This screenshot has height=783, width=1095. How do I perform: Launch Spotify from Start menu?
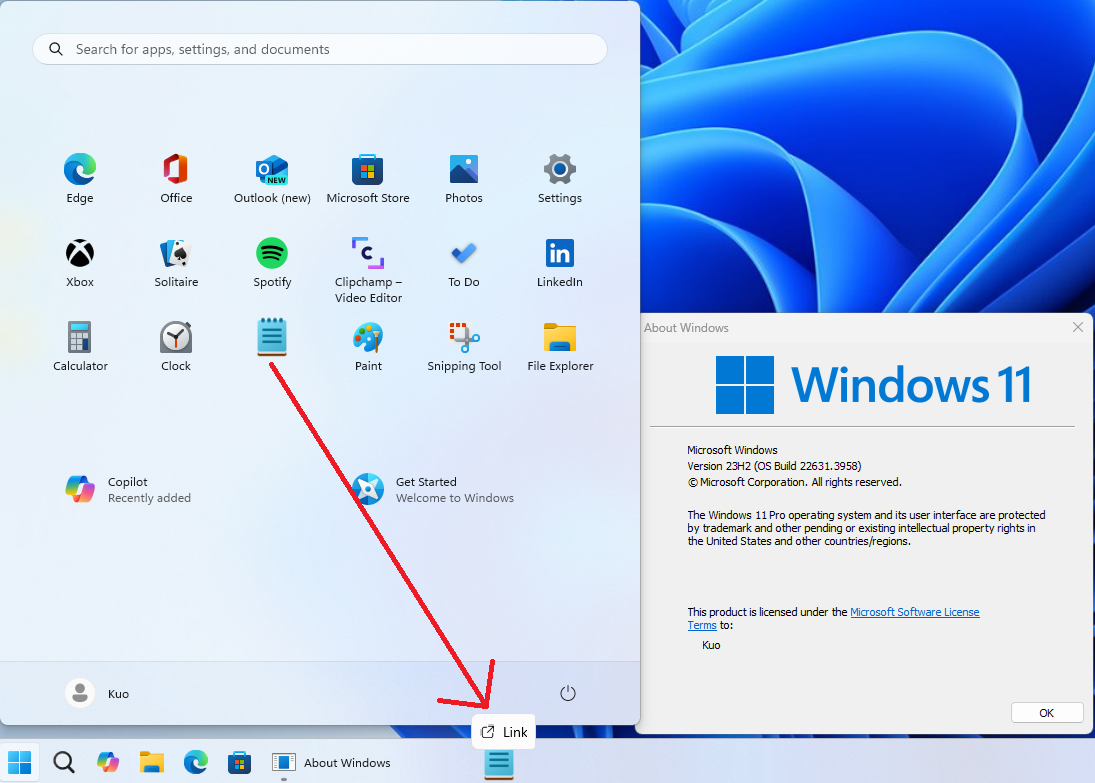coord(272,263)
